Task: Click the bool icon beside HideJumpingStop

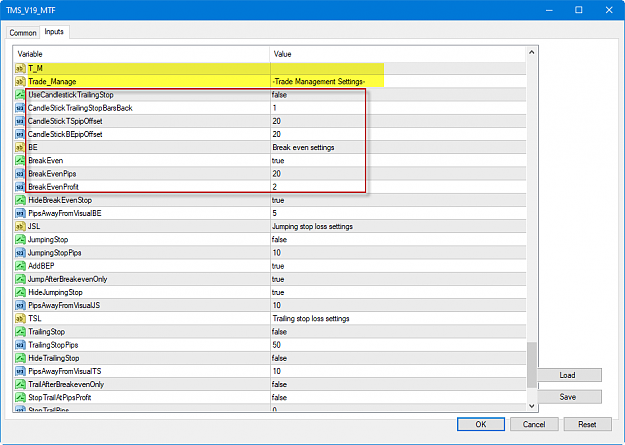Action: (x=20, y=292)
